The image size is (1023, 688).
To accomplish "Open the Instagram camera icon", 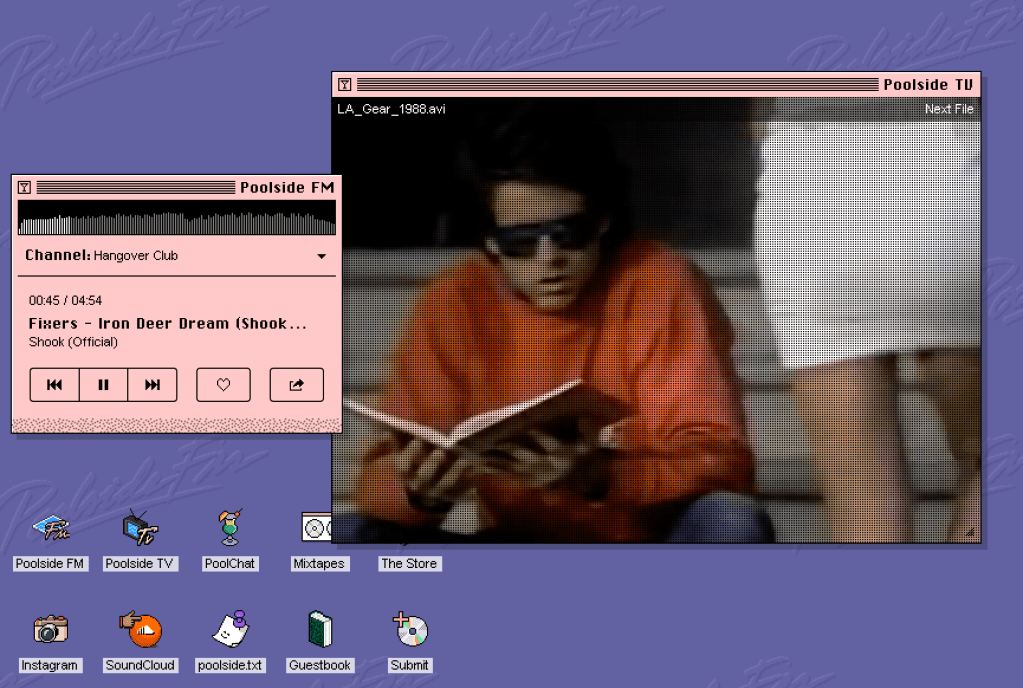I will 50,629.
